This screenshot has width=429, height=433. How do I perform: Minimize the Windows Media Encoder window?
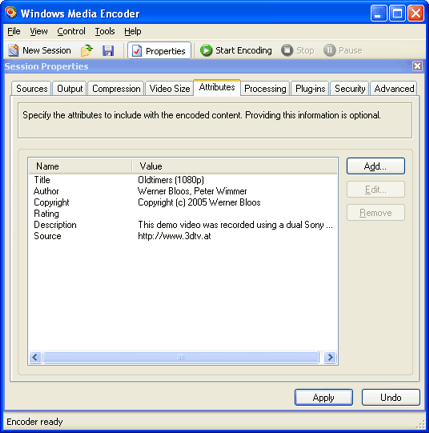[379, 14]
